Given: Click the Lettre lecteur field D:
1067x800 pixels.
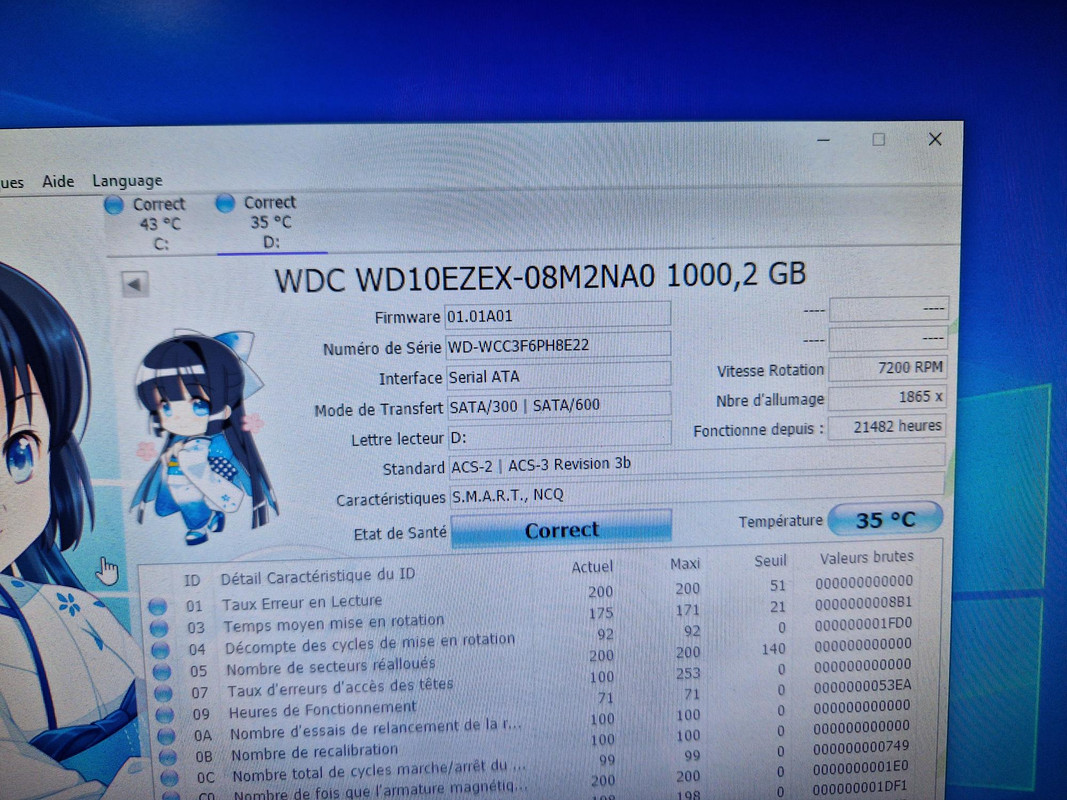Looking at the screenshot, I should 559,437.
